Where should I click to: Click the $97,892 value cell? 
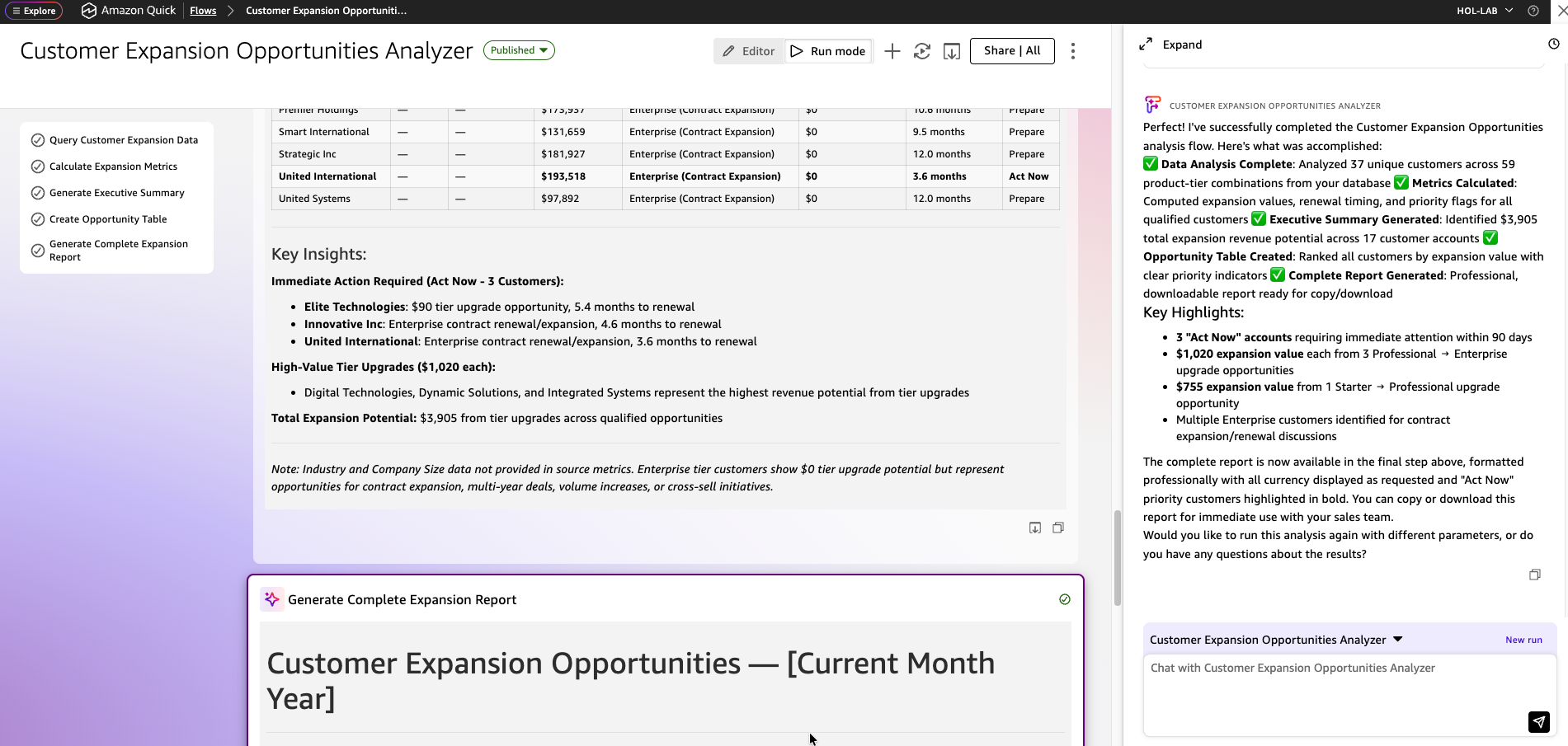point(577,199)
